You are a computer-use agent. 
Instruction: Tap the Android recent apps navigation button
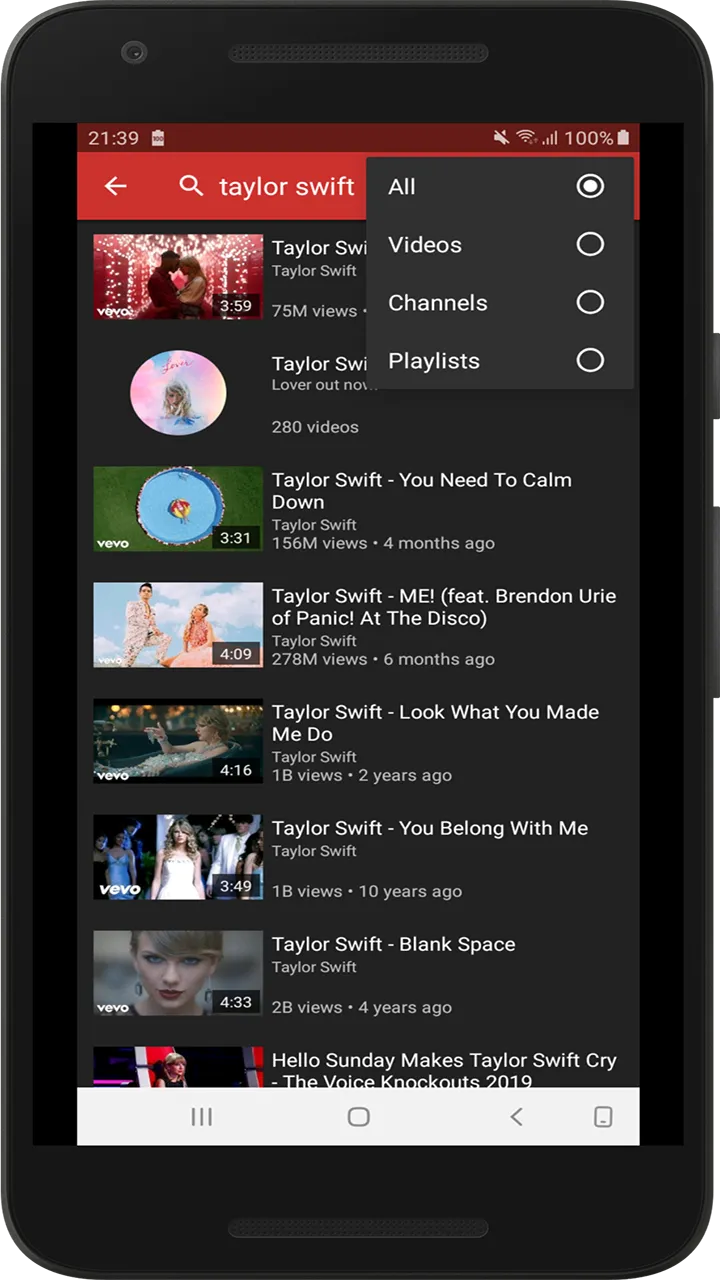202,1117
